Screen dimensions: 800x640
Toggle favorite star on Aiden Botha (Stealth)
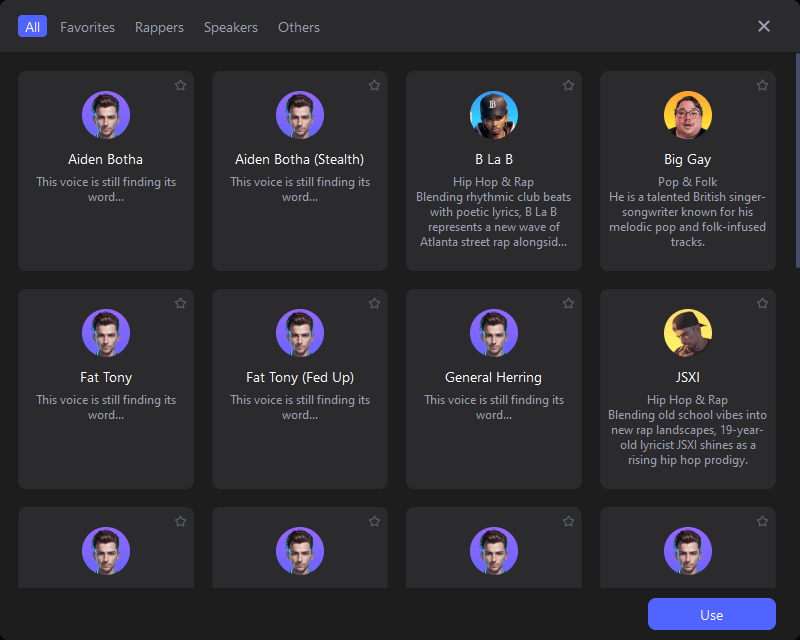374,85
